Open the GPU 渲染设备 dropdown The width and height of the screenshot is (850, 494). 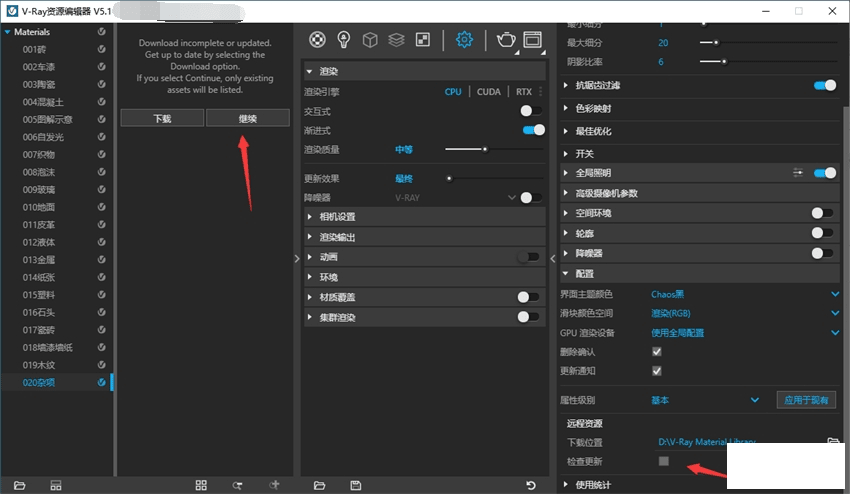click(745, 332)
